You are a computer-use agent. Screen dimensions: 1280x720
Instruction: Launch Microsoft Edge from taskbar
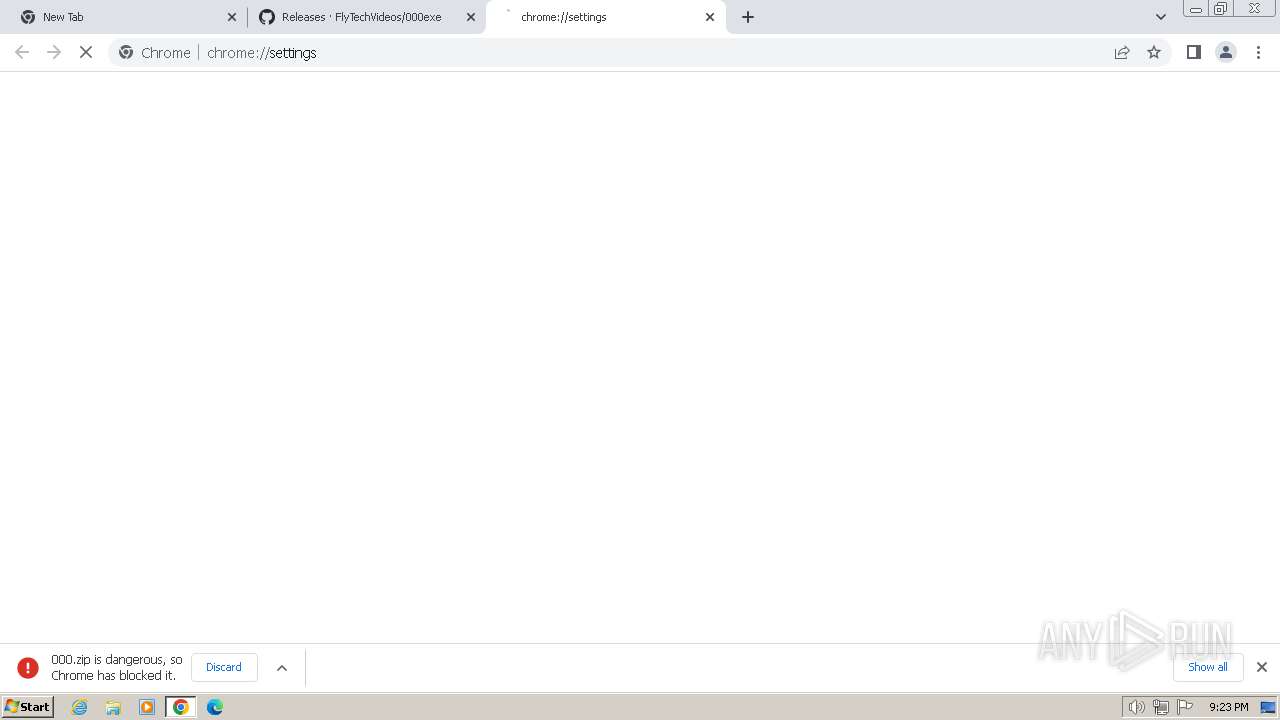tap(215, 707)
